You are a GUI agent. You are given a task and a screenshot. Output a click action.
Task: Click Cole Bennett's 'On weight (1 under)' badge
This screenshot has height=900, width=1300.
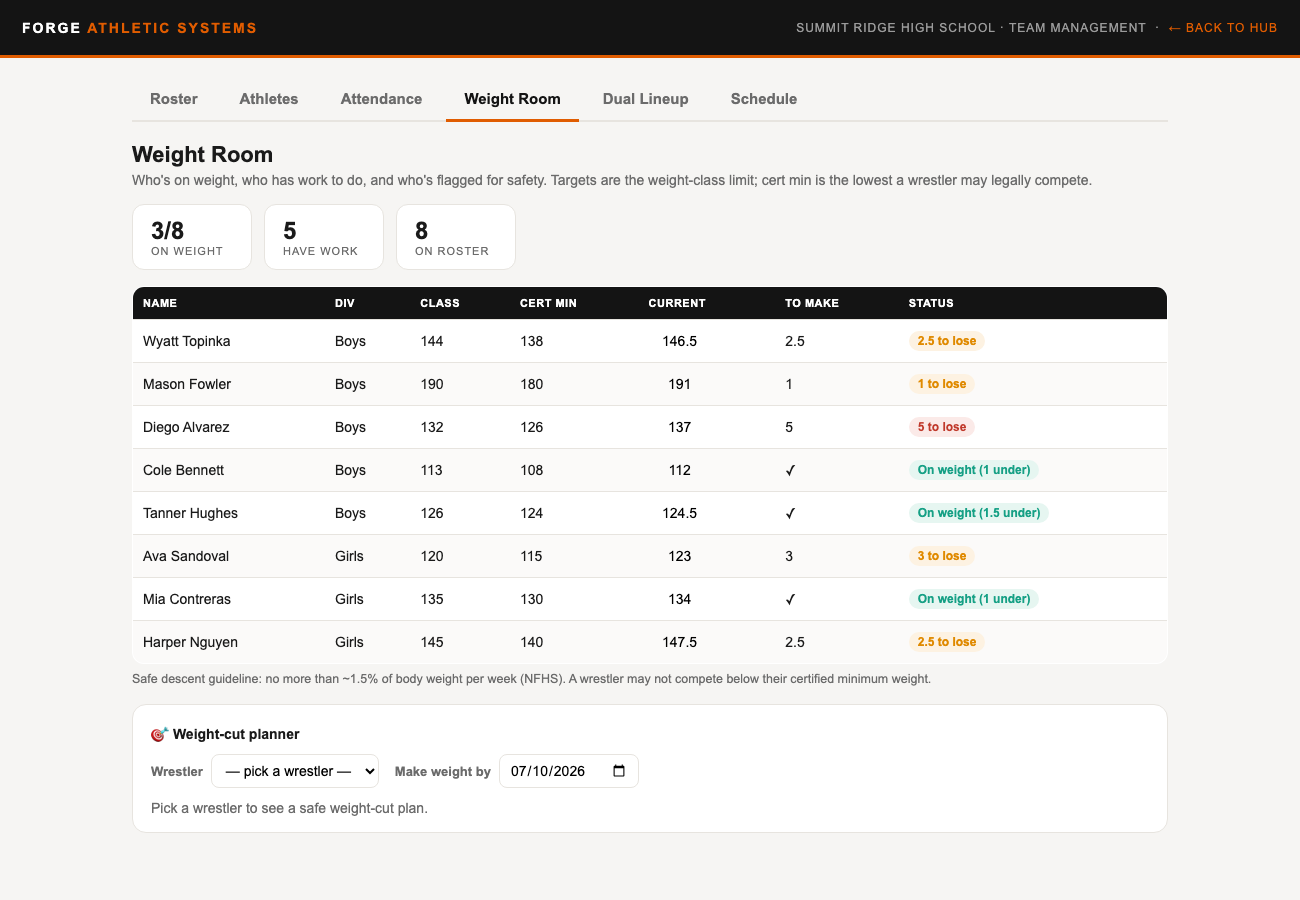pyautogui.click(x=974, y=470)
